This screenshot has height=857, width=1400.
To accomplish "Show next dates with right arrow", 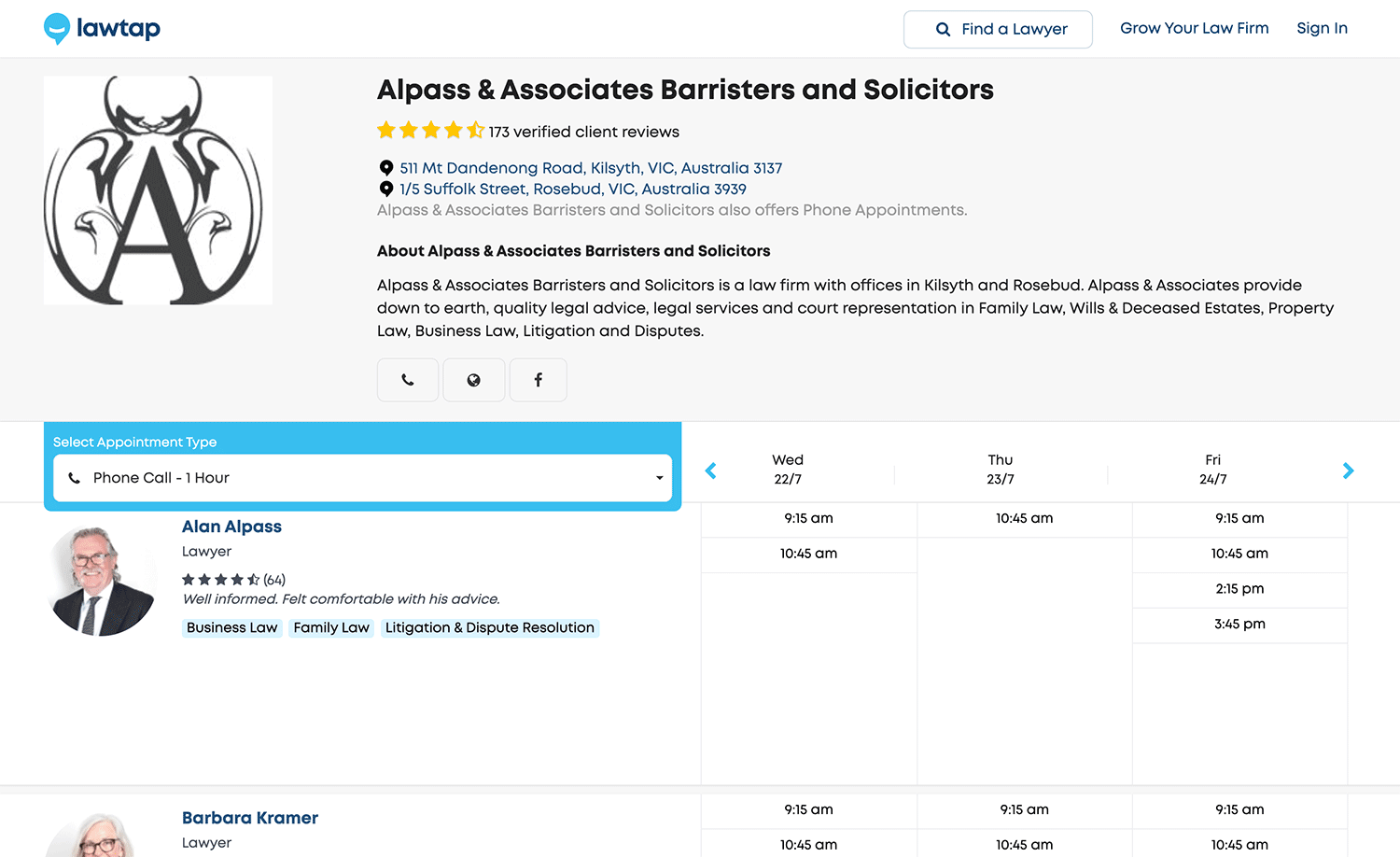I will point(1348,471).
